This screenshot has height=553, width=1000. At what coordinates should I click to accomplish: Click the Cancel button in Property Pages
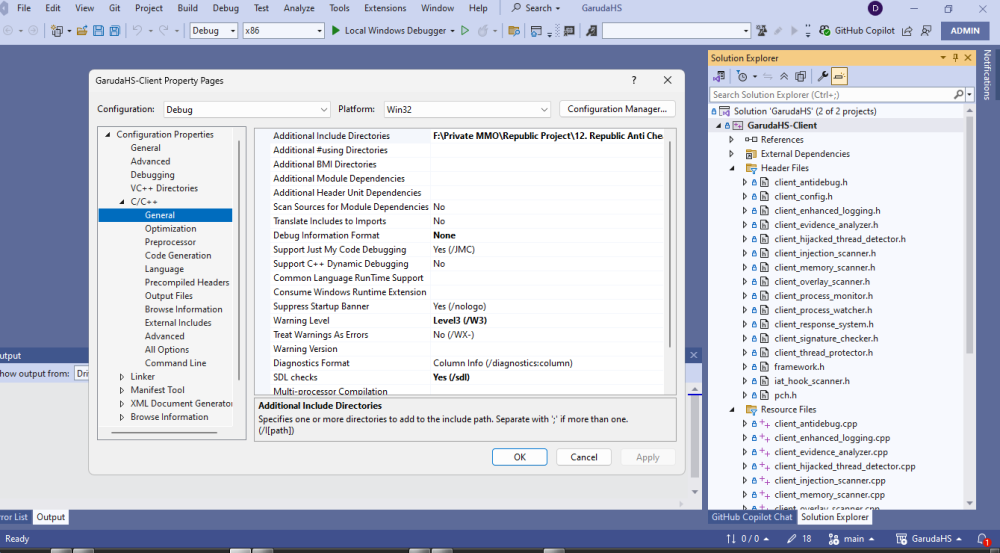[584, 457]
